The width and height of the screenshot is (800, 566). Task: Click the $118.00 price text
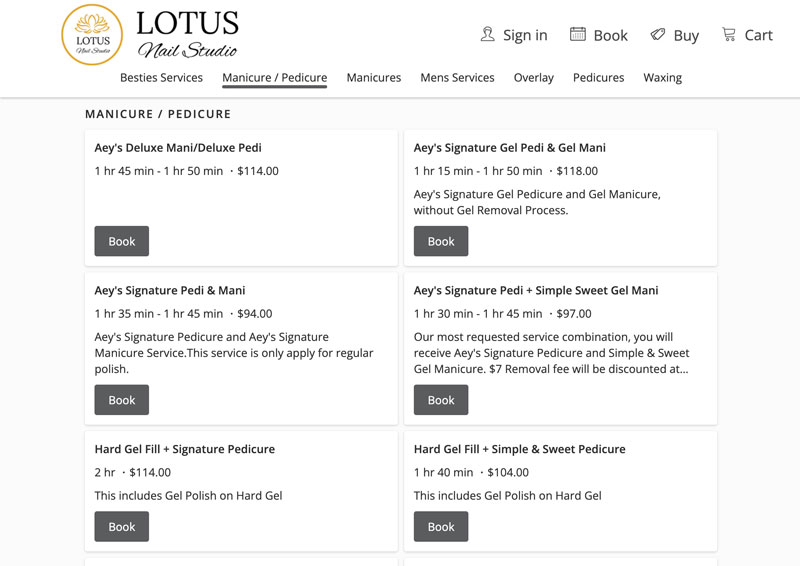coord(577,171)
